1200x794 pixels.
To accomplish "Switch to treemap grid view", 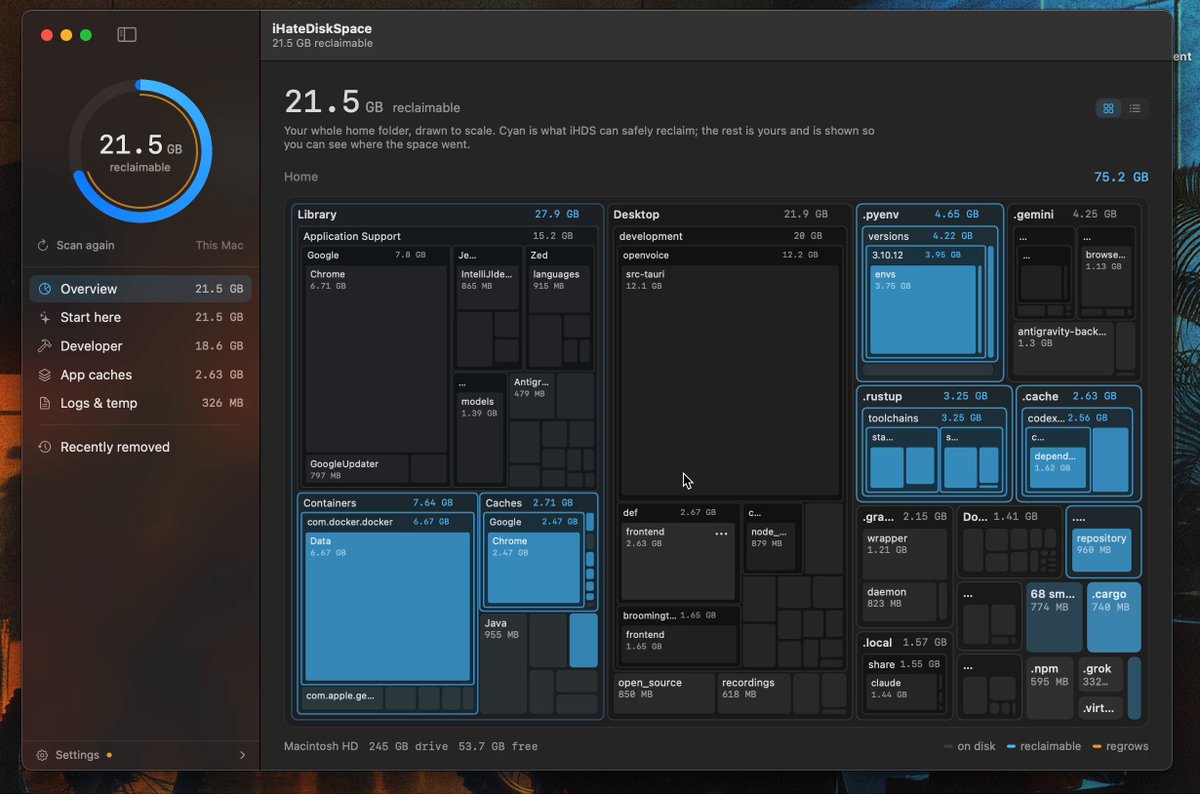I will point(1108,108).
